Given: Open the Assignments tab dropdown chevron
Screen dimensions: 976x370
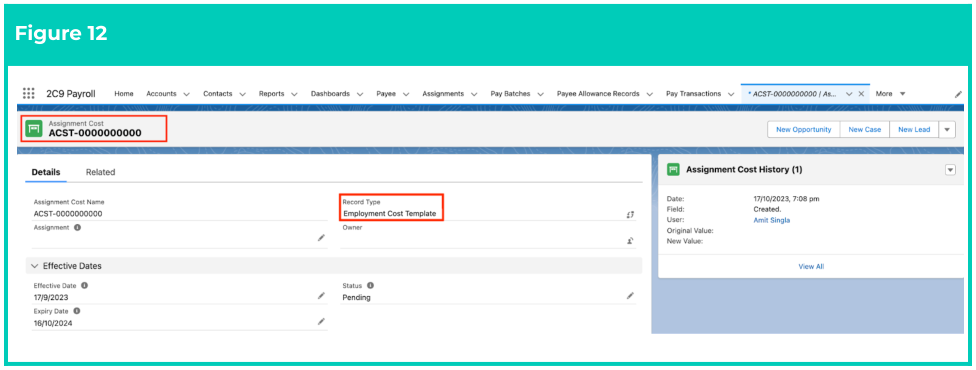Looking at the screenshot, I should click(x=474, y=94).
